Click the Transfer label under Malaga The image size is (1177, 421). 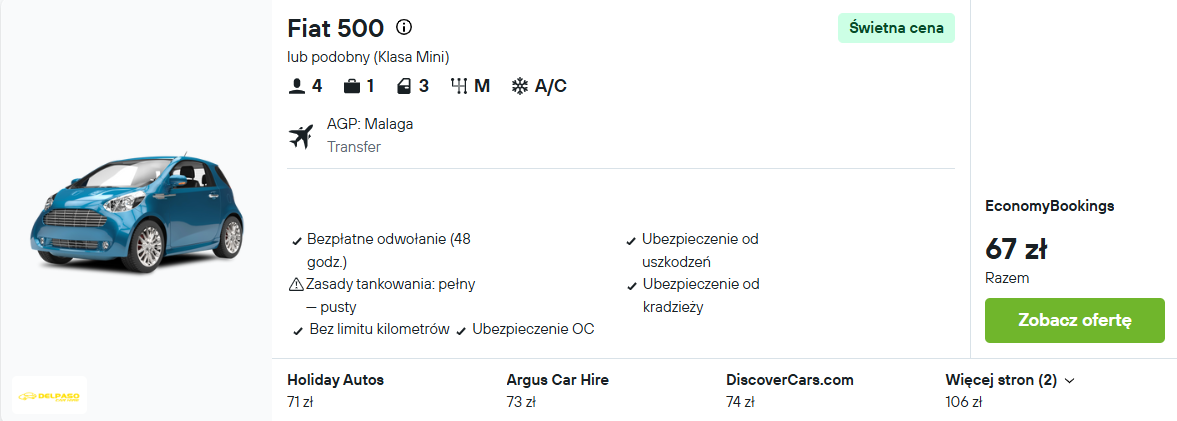point(354,147)
